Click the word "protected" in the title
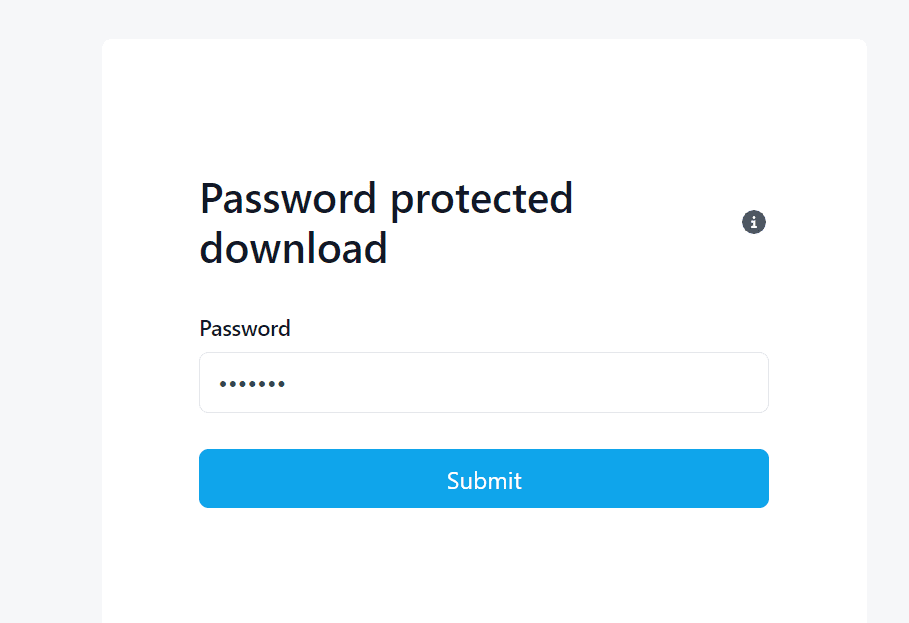The width and height of the screenshot is (909, 623). pyautogui.click(x=481, y=198)
